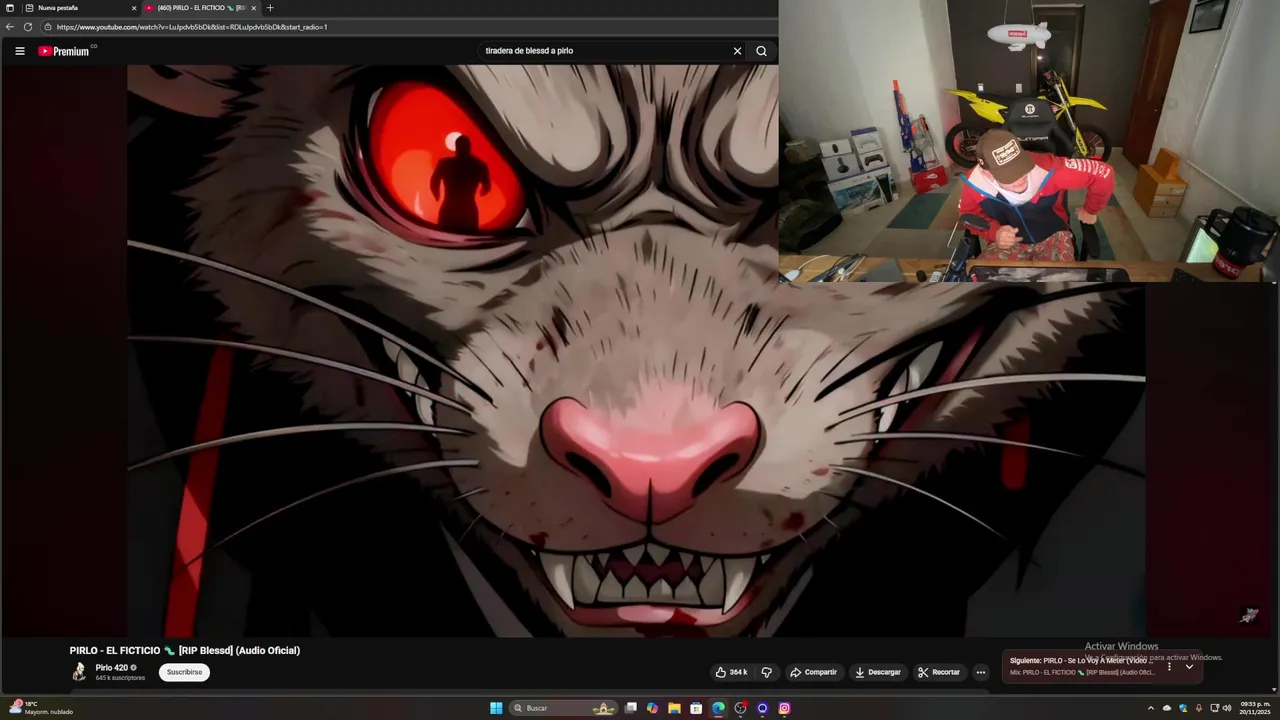Open File Explorer from the taskbar
The image size is (1280, 720).
tap(675, 708)
